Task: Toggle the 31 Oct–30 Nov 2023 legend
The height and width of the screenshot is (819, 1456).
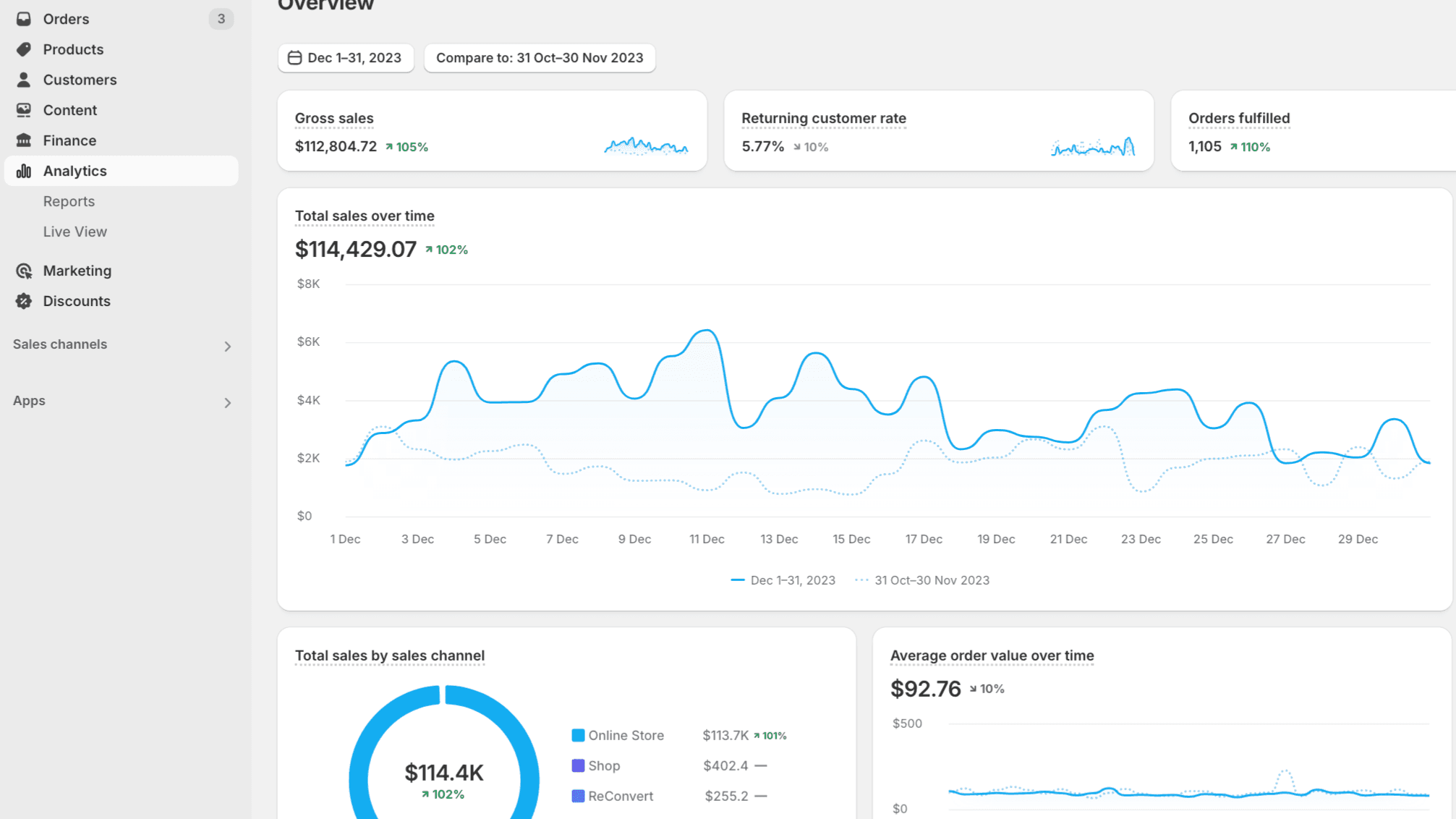Action: point(922,580)
